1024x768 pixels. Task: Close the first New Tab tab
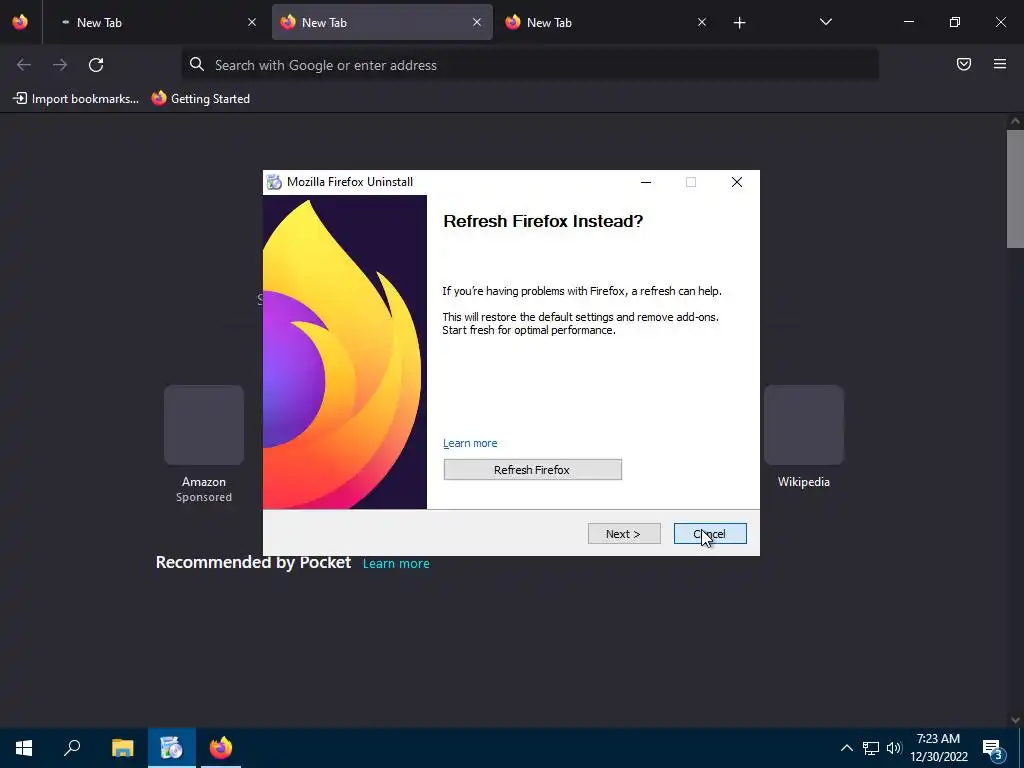[x=252, y=22]
